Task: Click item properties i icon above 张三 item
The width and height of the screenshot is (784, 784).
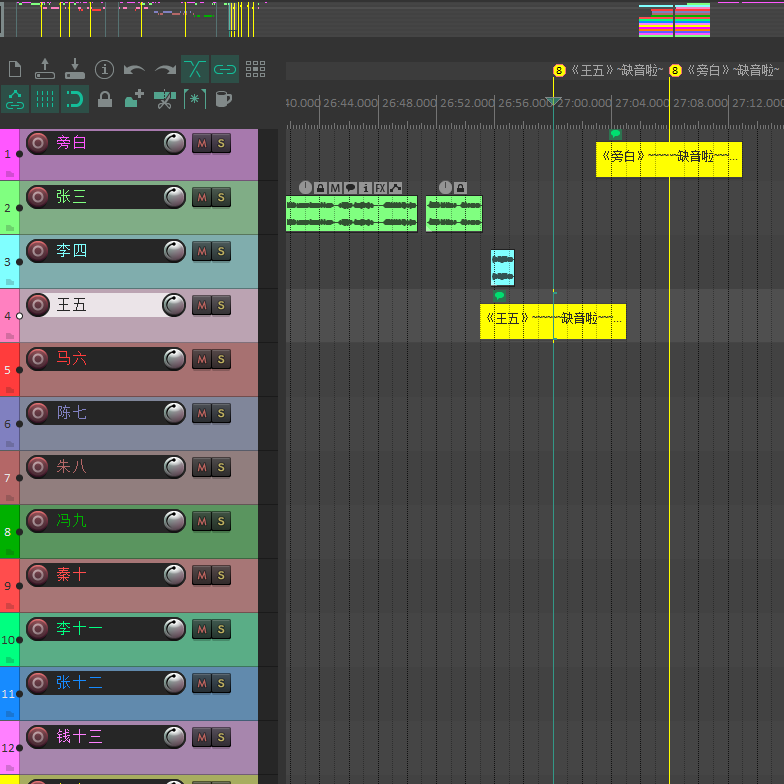Action: tap(366, 188)
